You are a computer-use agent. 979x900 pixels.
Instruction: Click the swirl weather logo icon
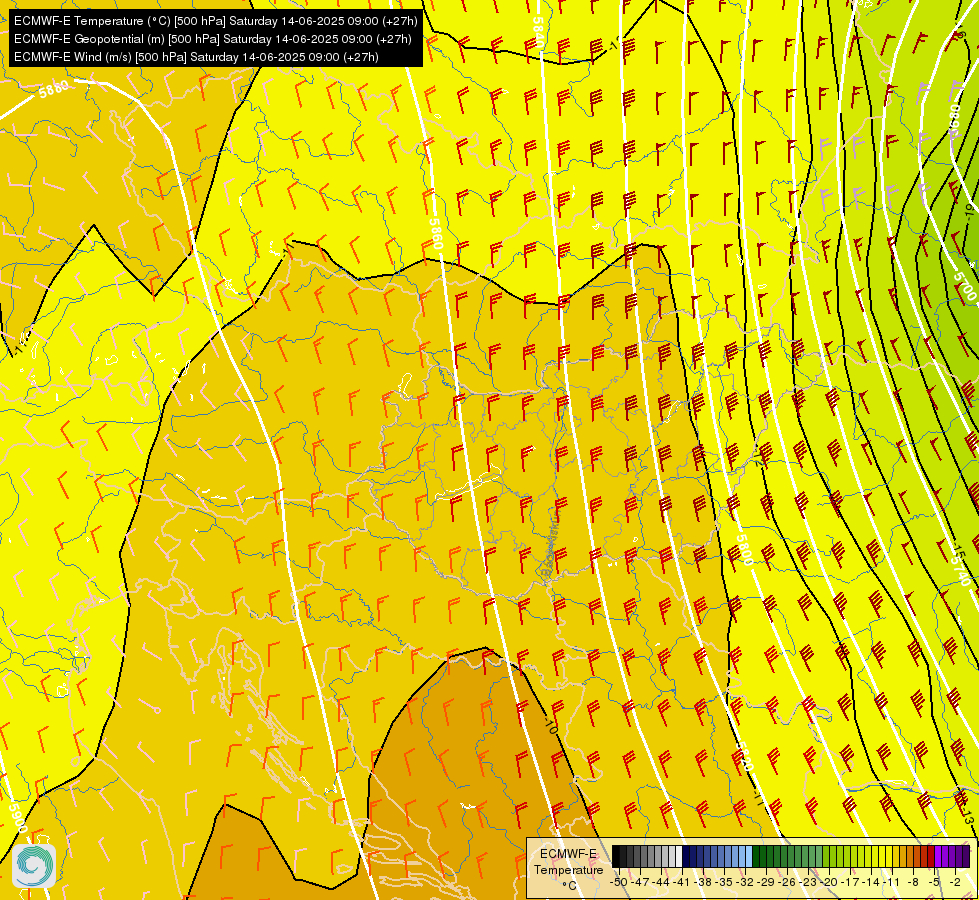[34, 866]
